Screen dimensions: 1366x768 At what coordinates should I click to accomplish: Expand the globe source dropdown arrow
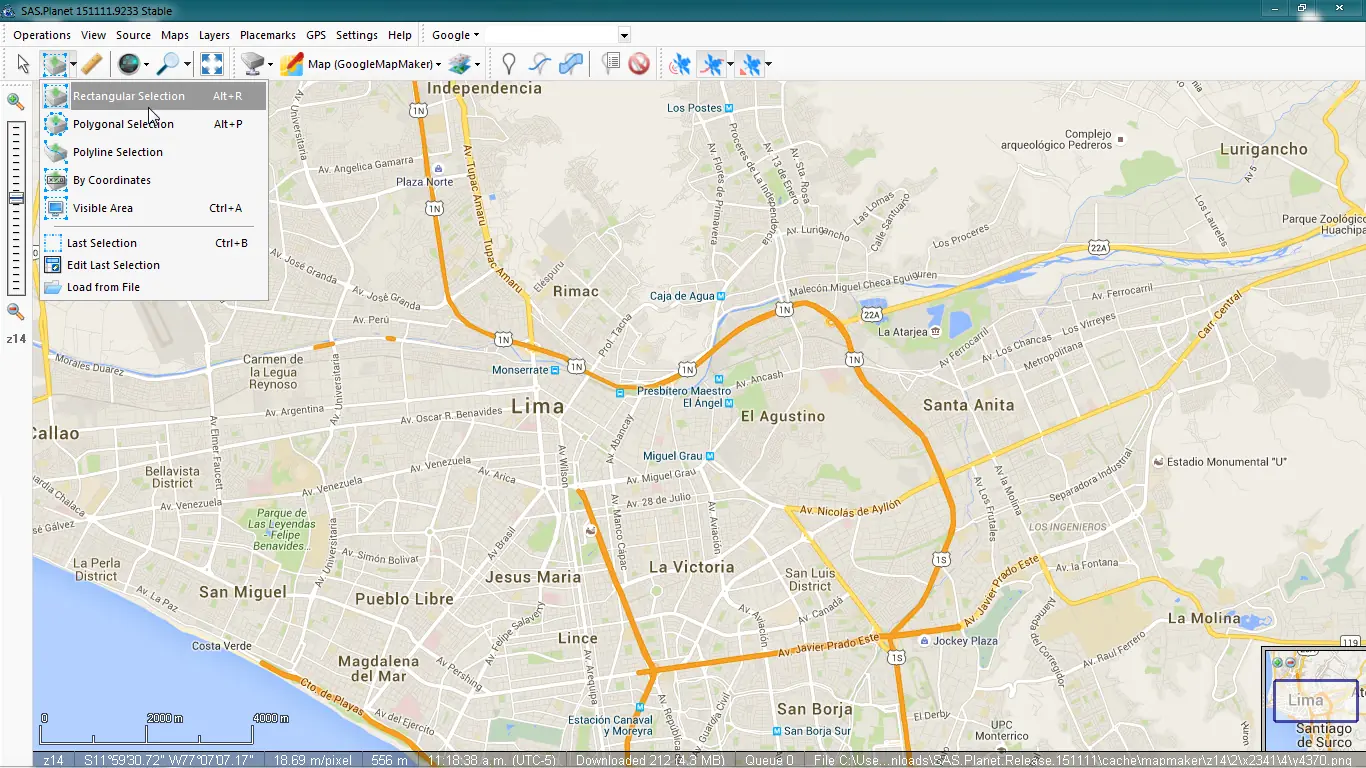(x=146, y=64)
